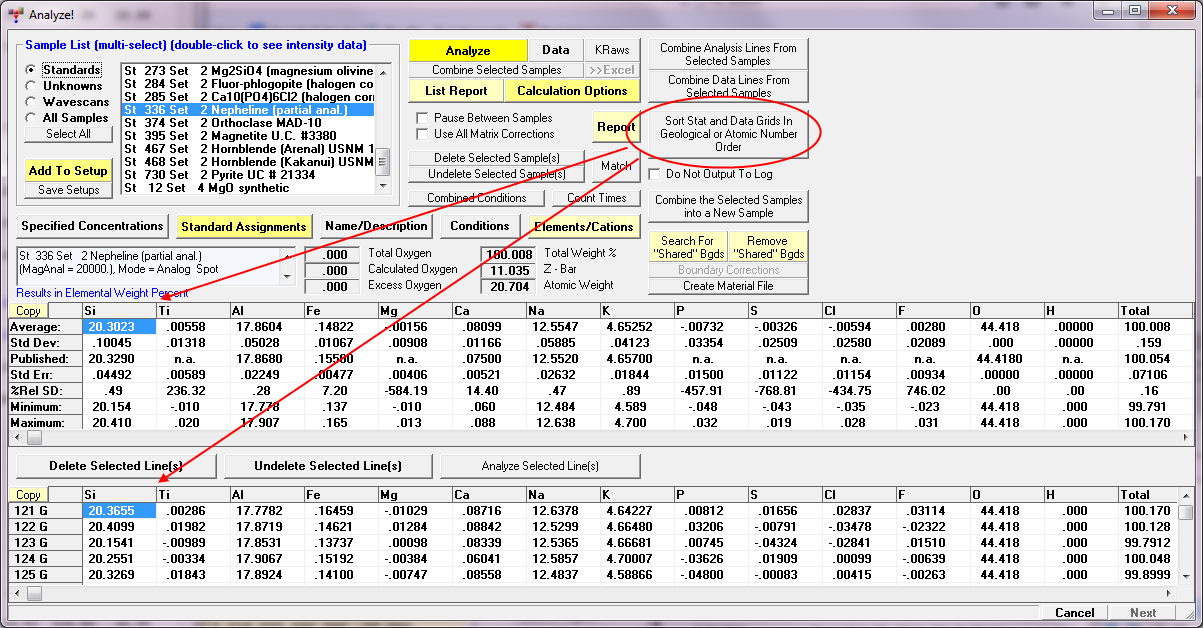Copy the statistics grid with Copy button
1203x628 pixels.
[x=28, y=311]
